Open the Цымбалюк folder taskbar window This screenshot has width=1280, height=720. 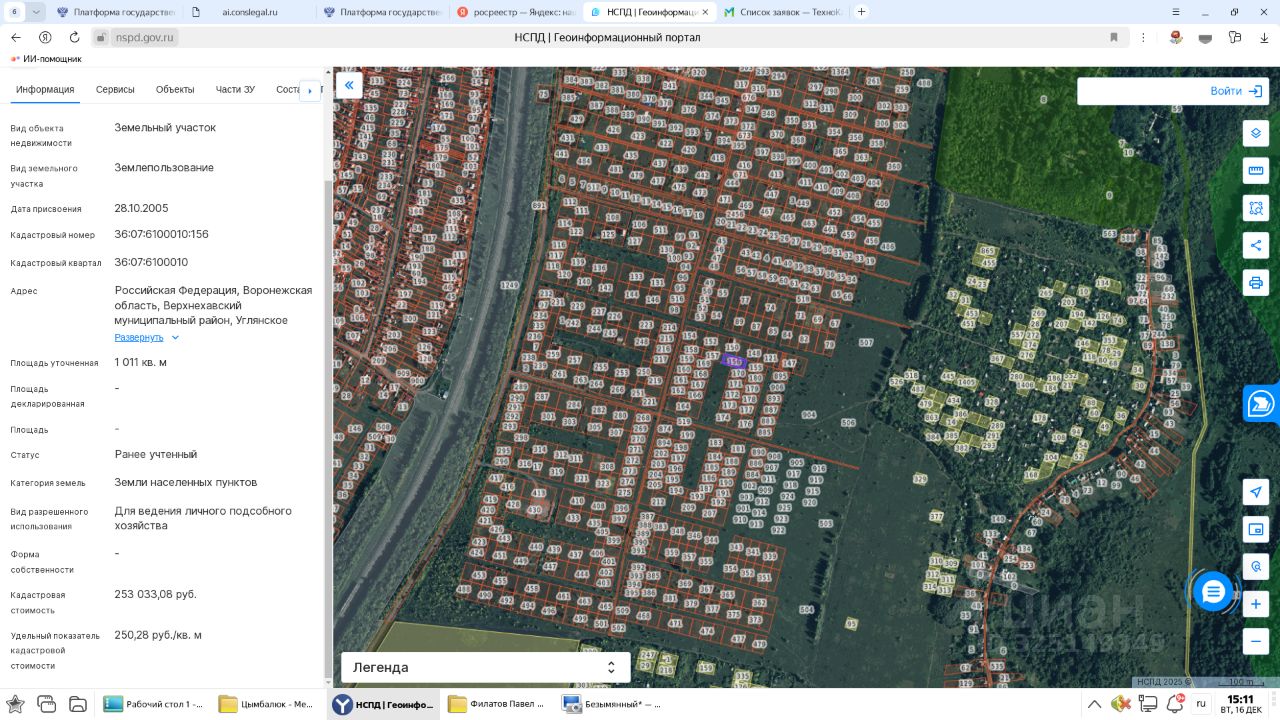click(x=268, y=704)
